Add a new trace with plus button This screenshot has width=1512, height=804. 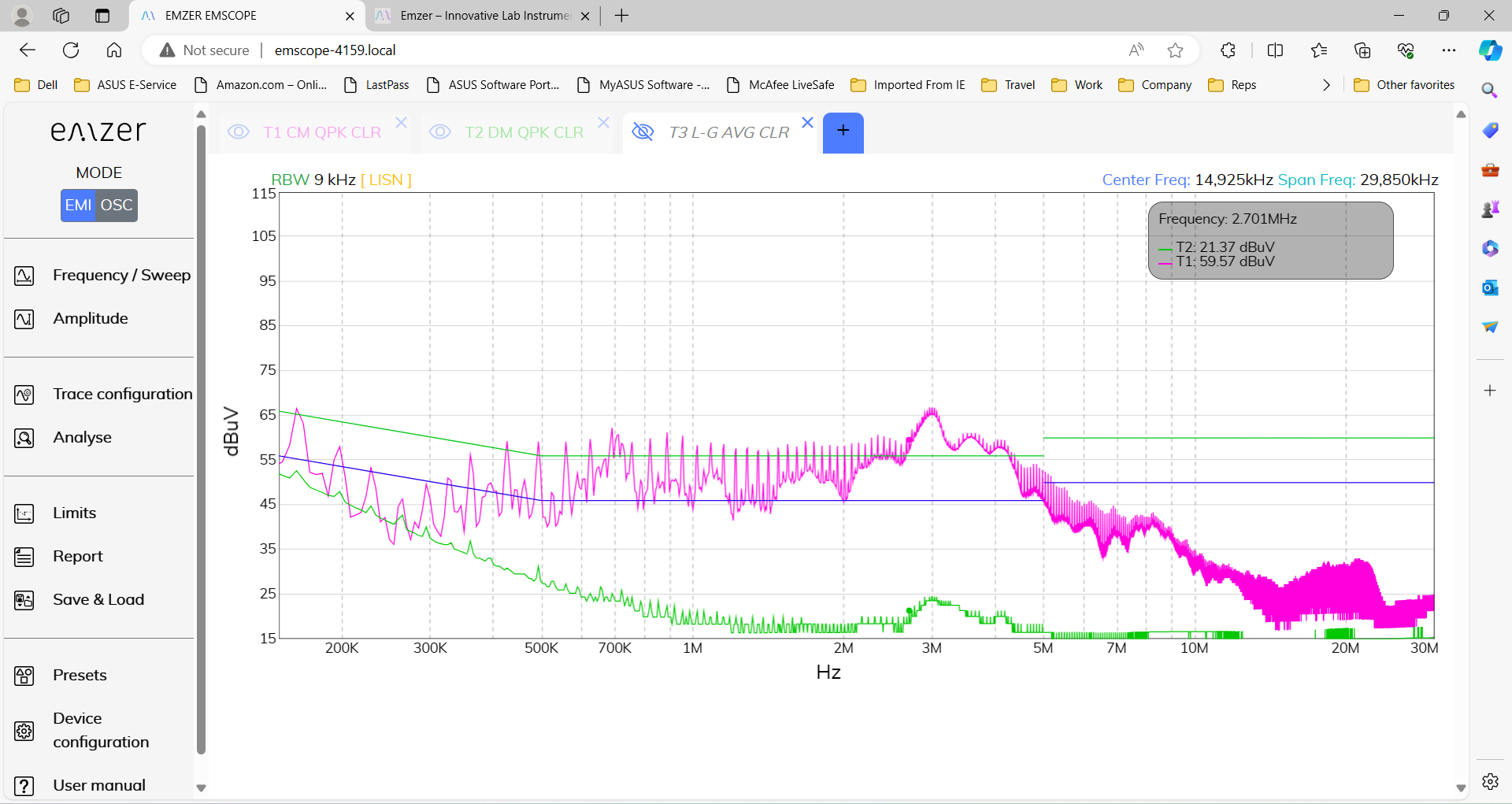click(x=843, y=132)
